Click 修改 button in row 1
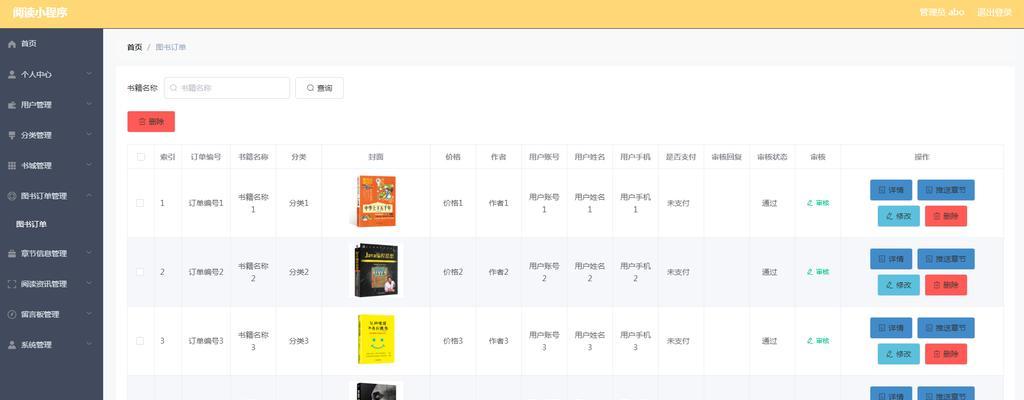 [x=899, y=216]
